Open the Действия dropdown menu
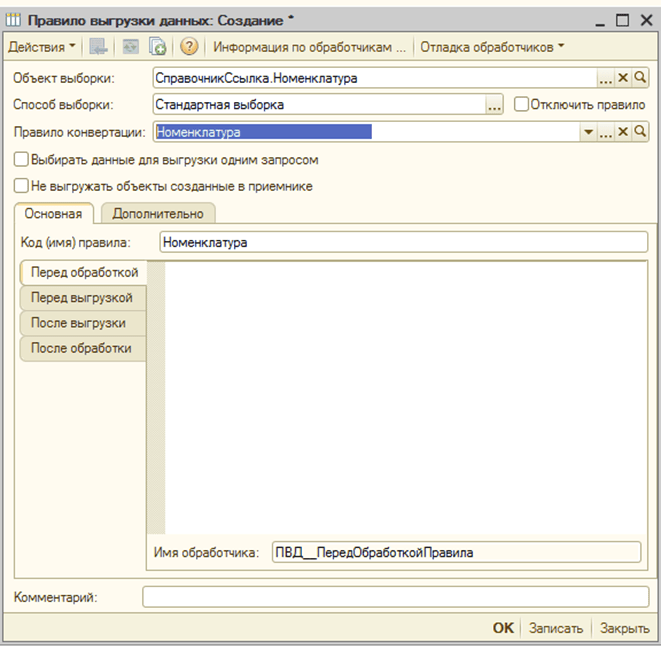The image size is (661, 649). tap(41, 47)
